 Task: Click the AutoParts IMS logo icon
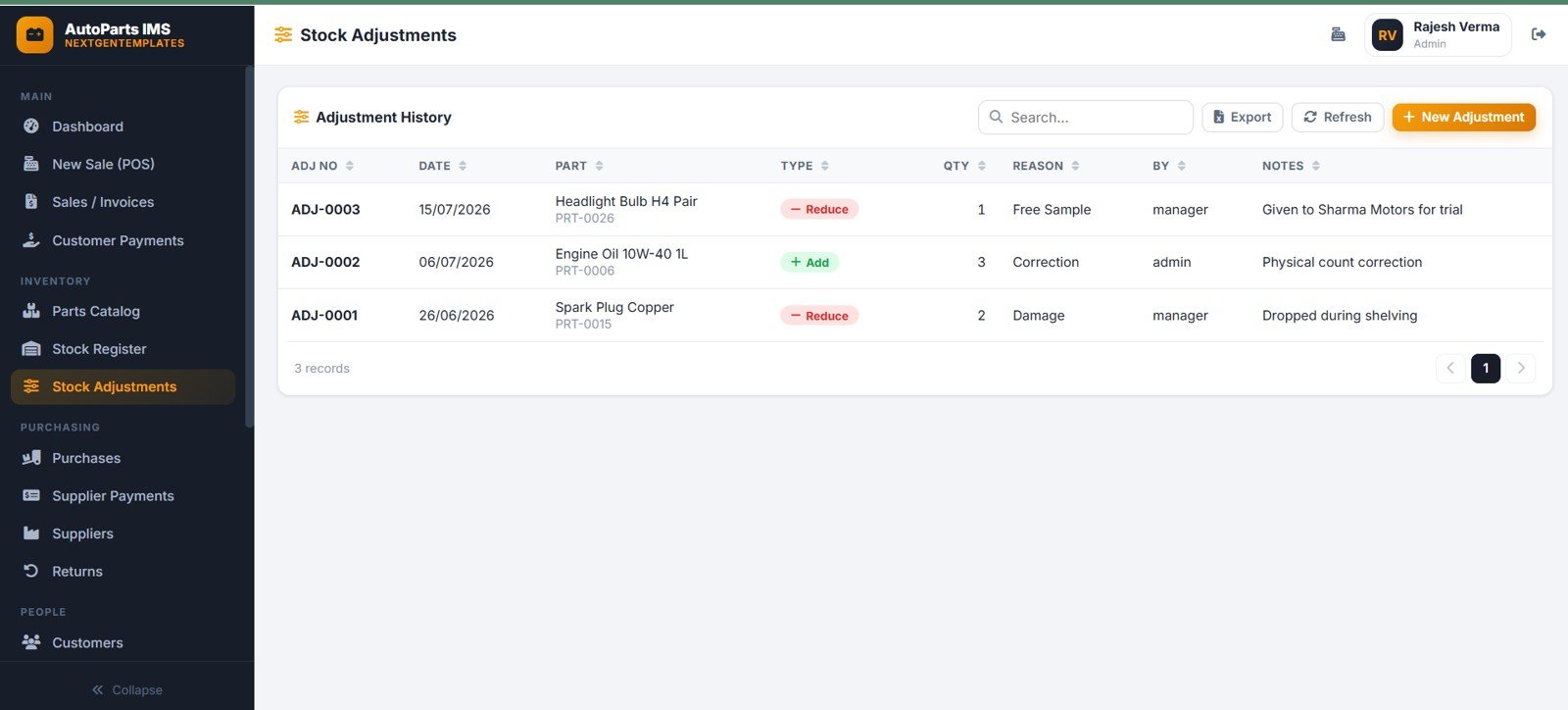coord(34,34)
